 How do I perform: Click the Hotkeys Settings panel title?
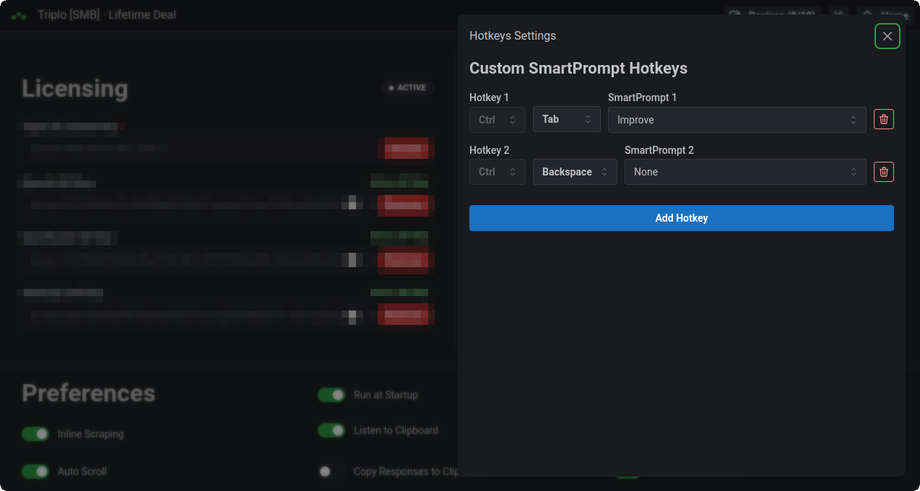click(513, 36)
